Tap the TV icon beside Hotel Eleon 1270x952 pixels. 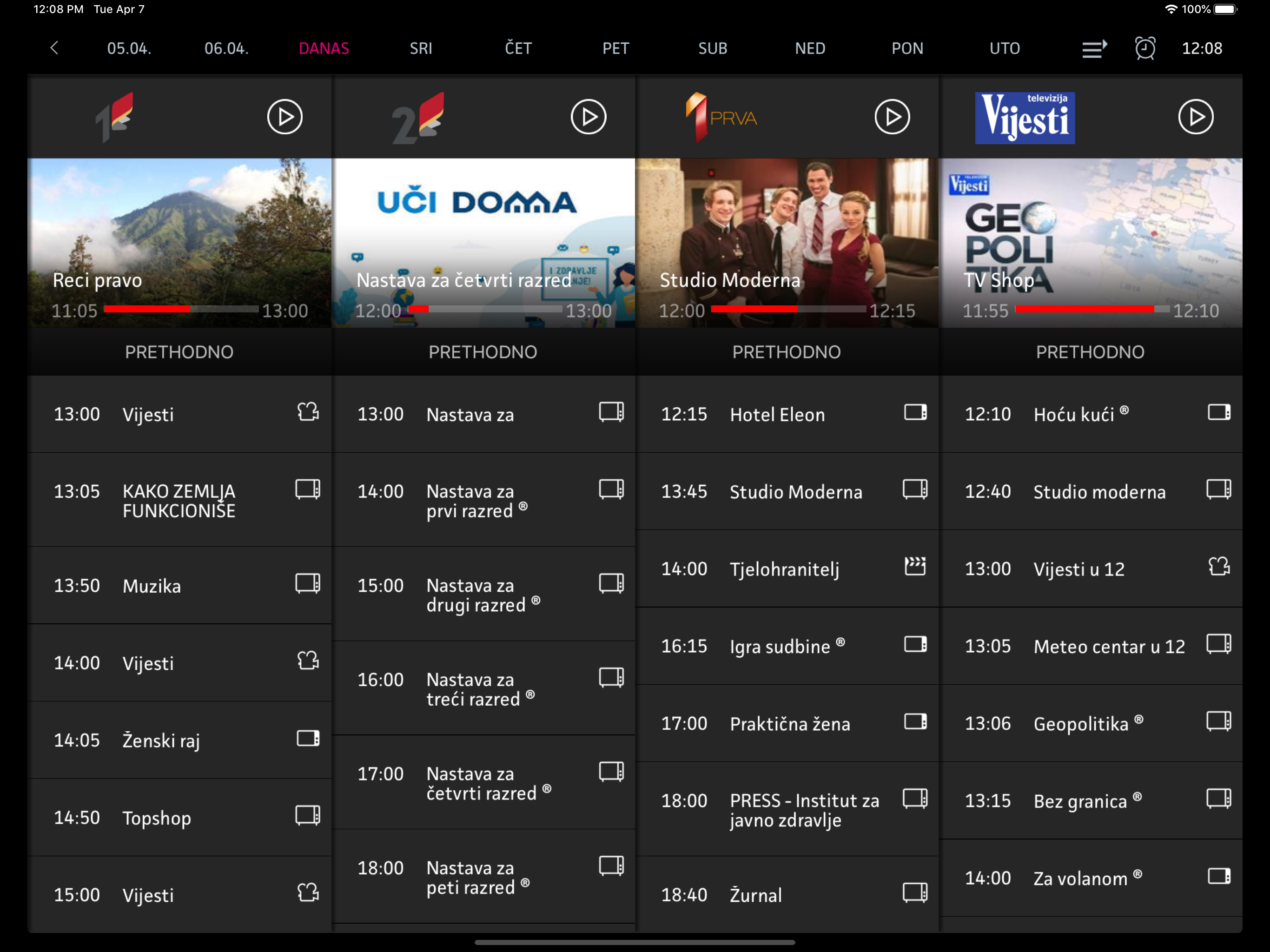point(914,412)
